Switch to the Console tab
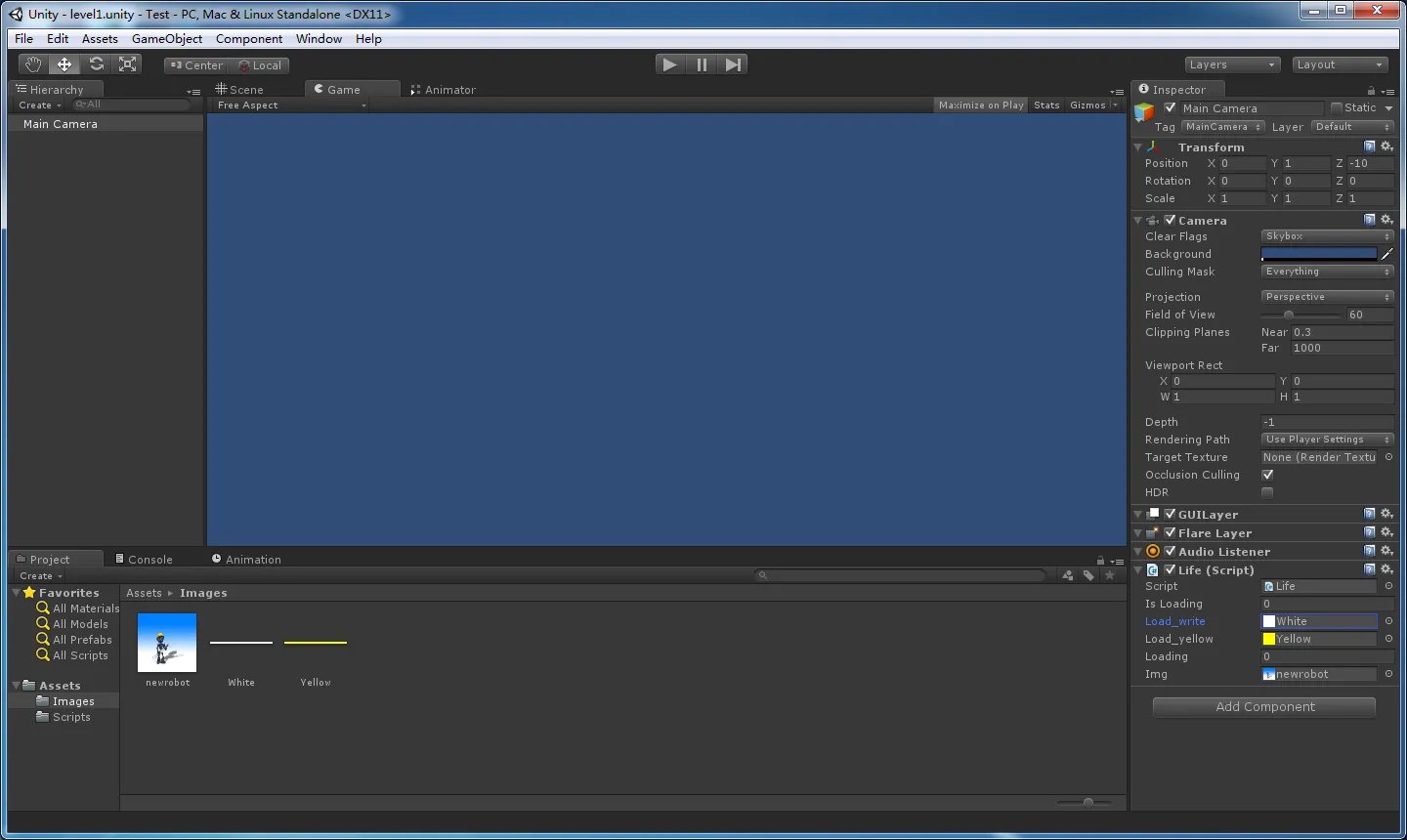The height and width of the screenshot is (840, 1407). pyautogui.click(x=149, y=560)
